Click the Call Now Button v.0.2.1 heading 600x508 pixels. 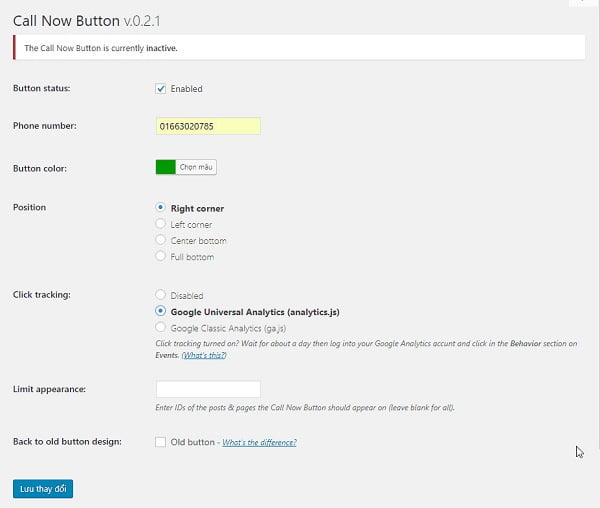(86, 21)
